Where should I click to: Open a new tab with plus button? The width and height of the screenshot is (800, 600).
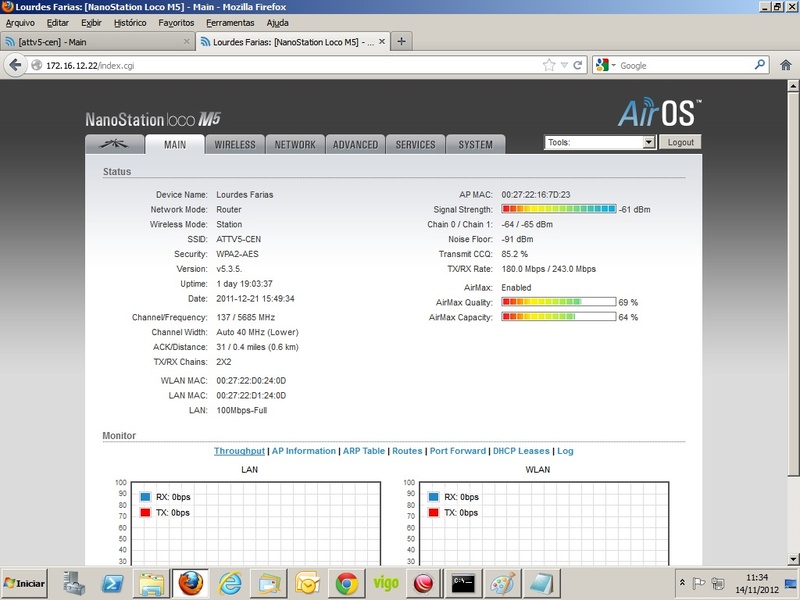point(402,42)
